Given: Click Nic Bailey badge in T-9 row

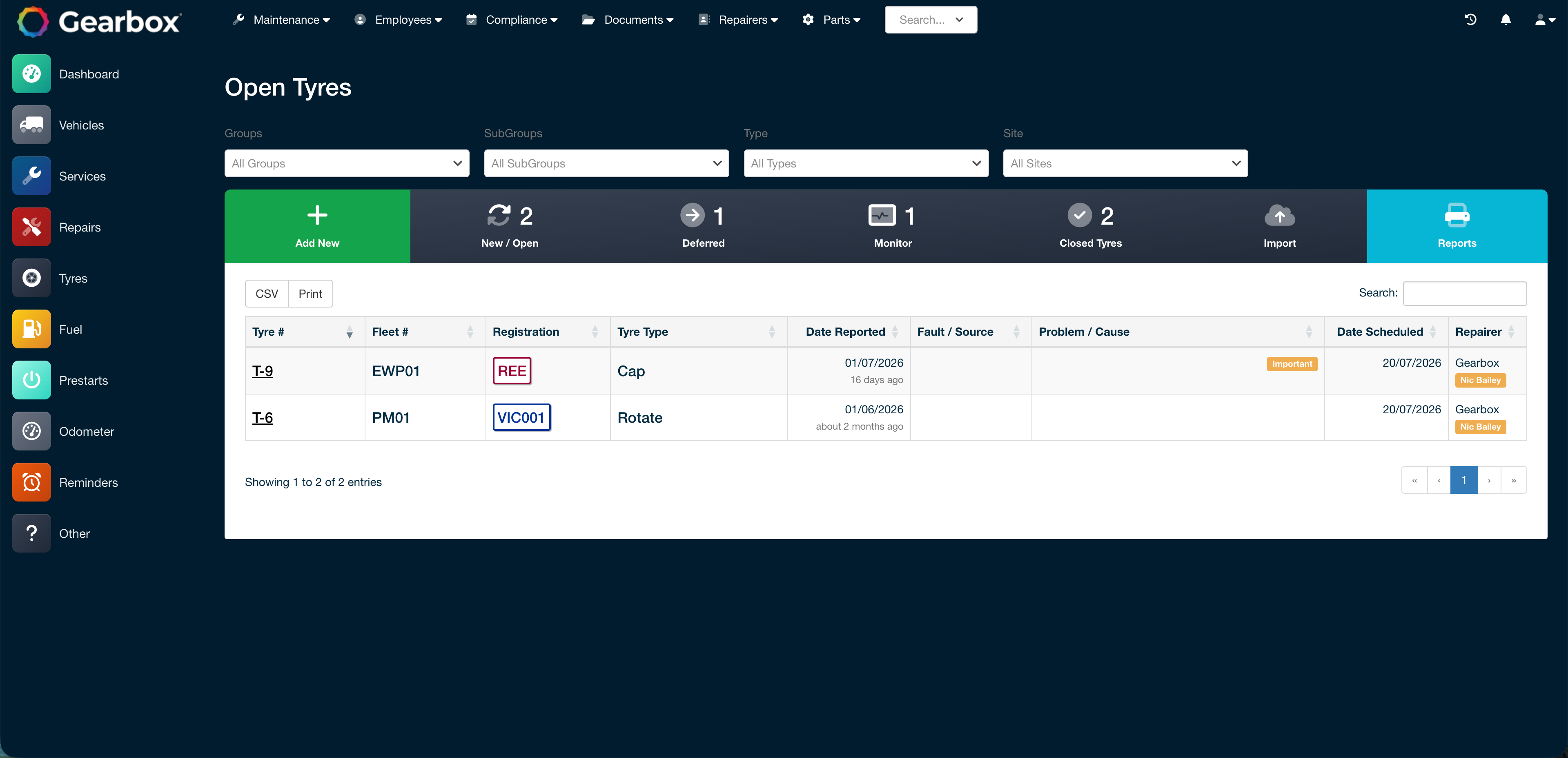Looking at the screenshot, I should coord(1480,380).
